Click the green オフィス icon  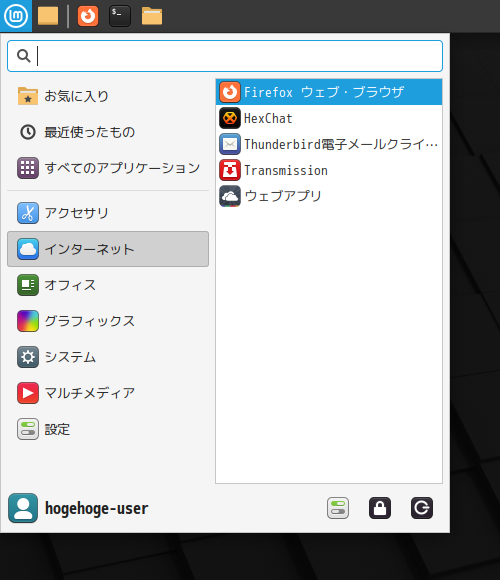[28, 285]
